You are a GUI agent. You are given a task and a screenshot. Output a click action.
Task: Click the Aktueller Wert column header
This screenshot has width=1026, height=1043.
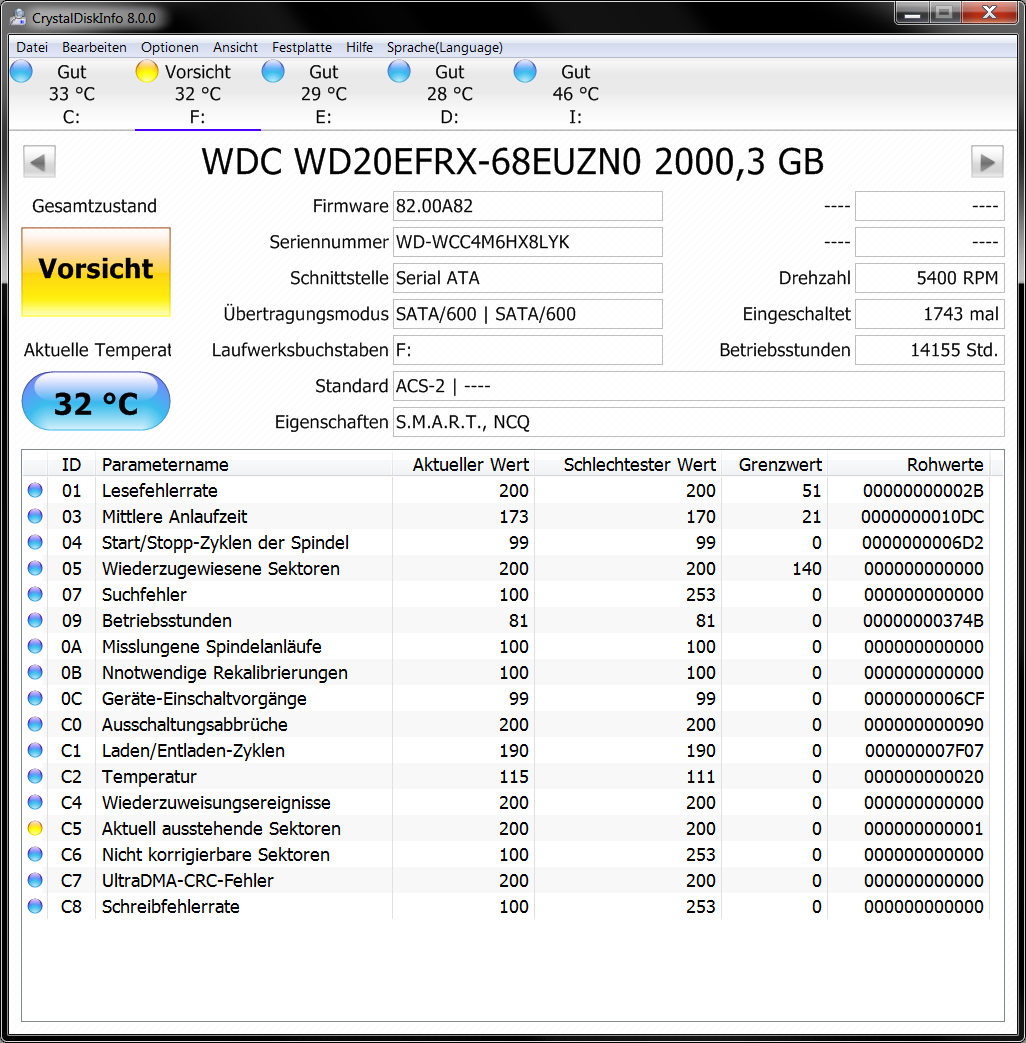[x=463, y=464]
